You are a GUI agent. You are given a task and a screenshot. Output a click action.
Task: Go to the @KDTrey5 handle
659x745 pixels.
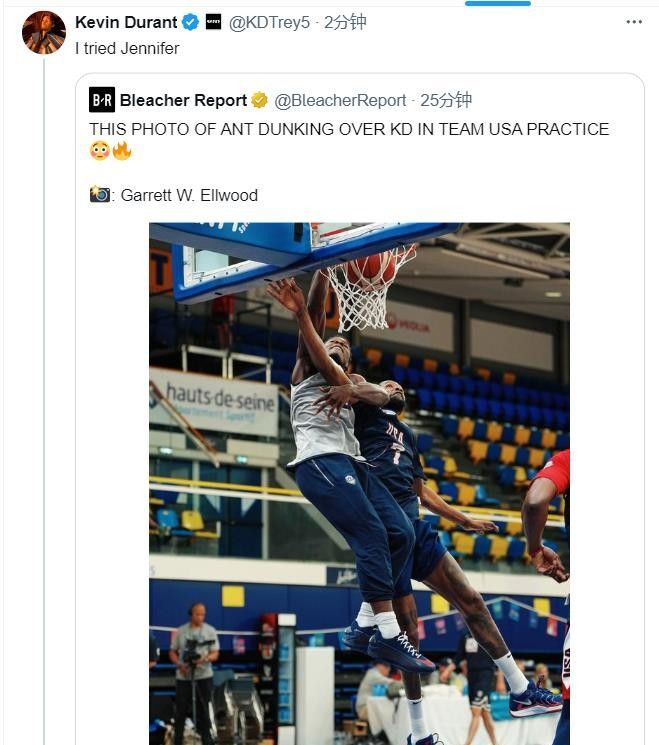click(270, 22)
